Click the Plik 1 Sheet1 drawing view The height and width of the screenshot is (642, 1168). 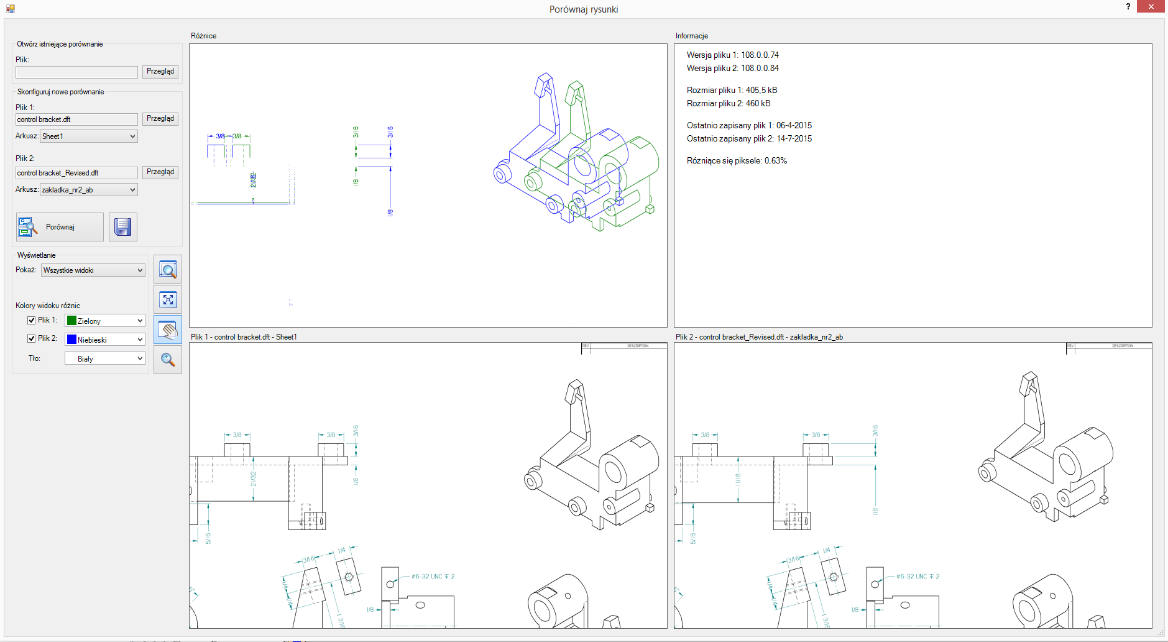pos(428,486)
